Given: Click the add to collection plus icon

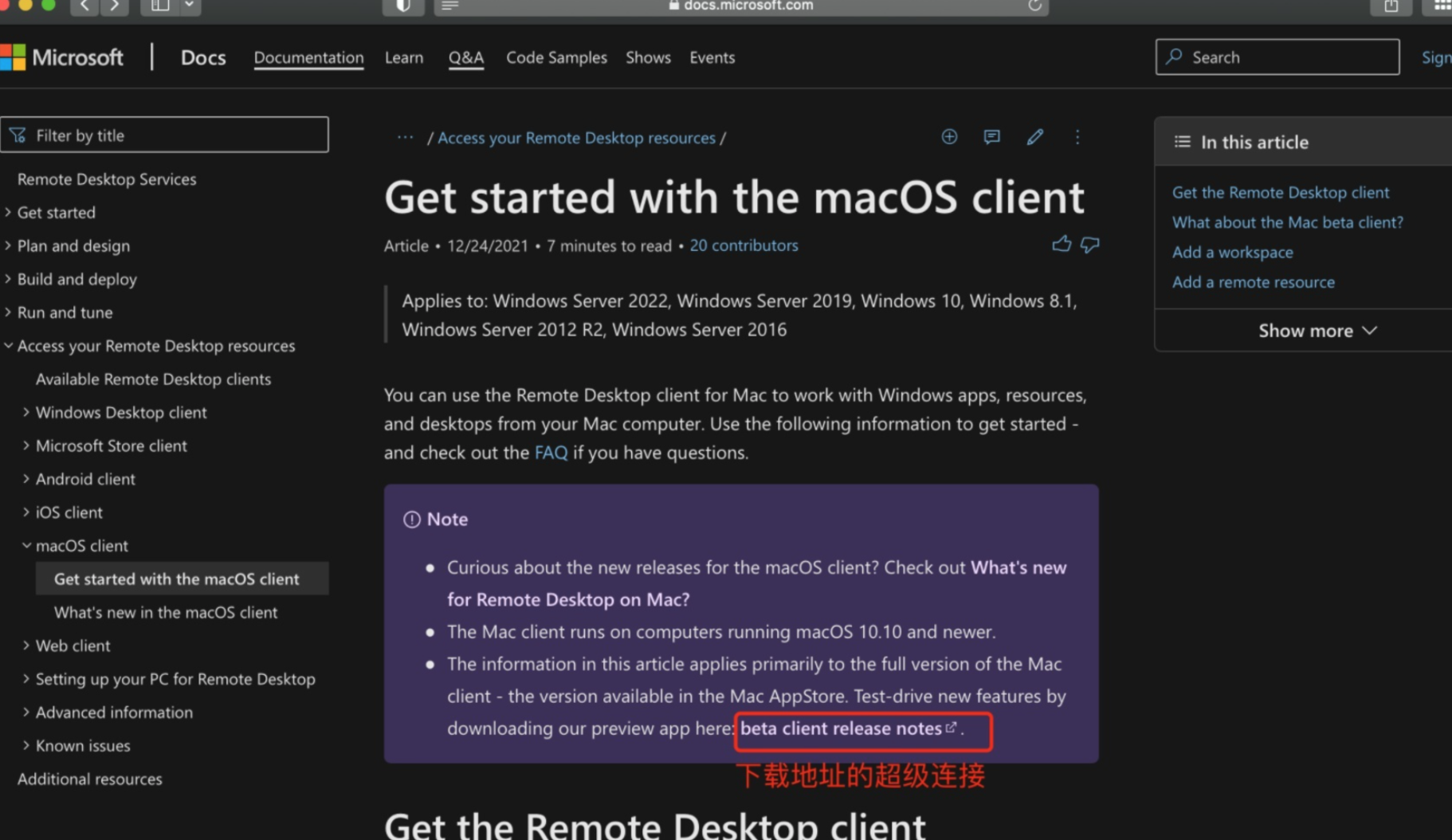Looking at the screenshot, I should point(949,137).
